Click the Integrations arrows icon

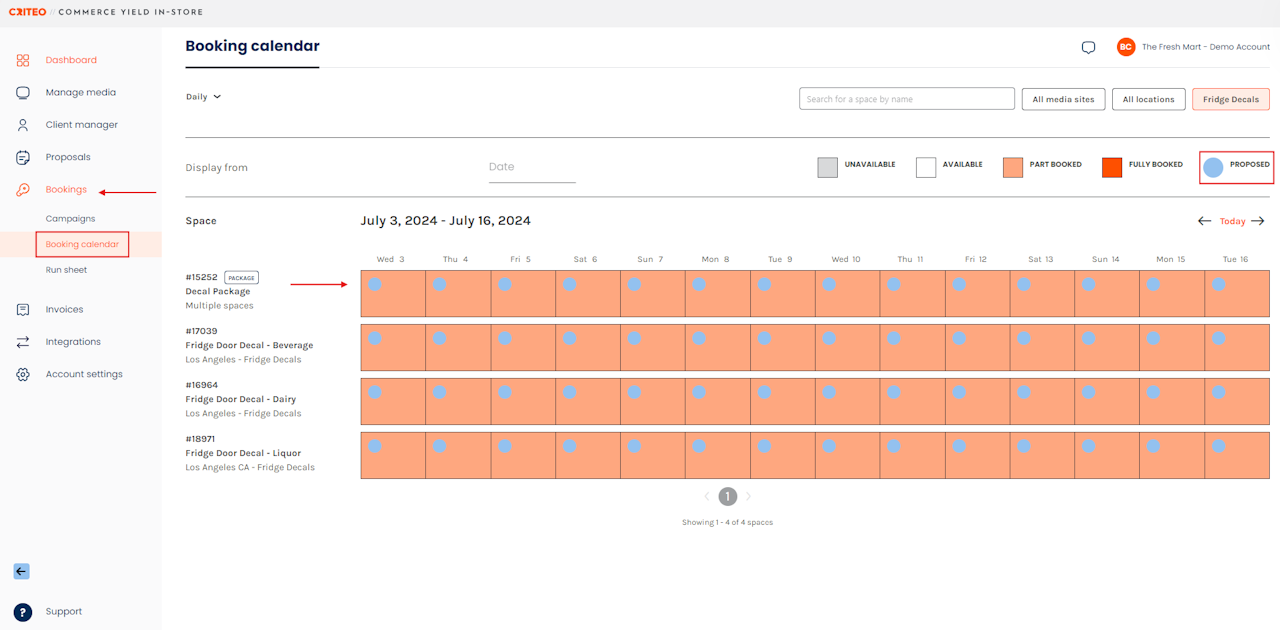point(23,342)
